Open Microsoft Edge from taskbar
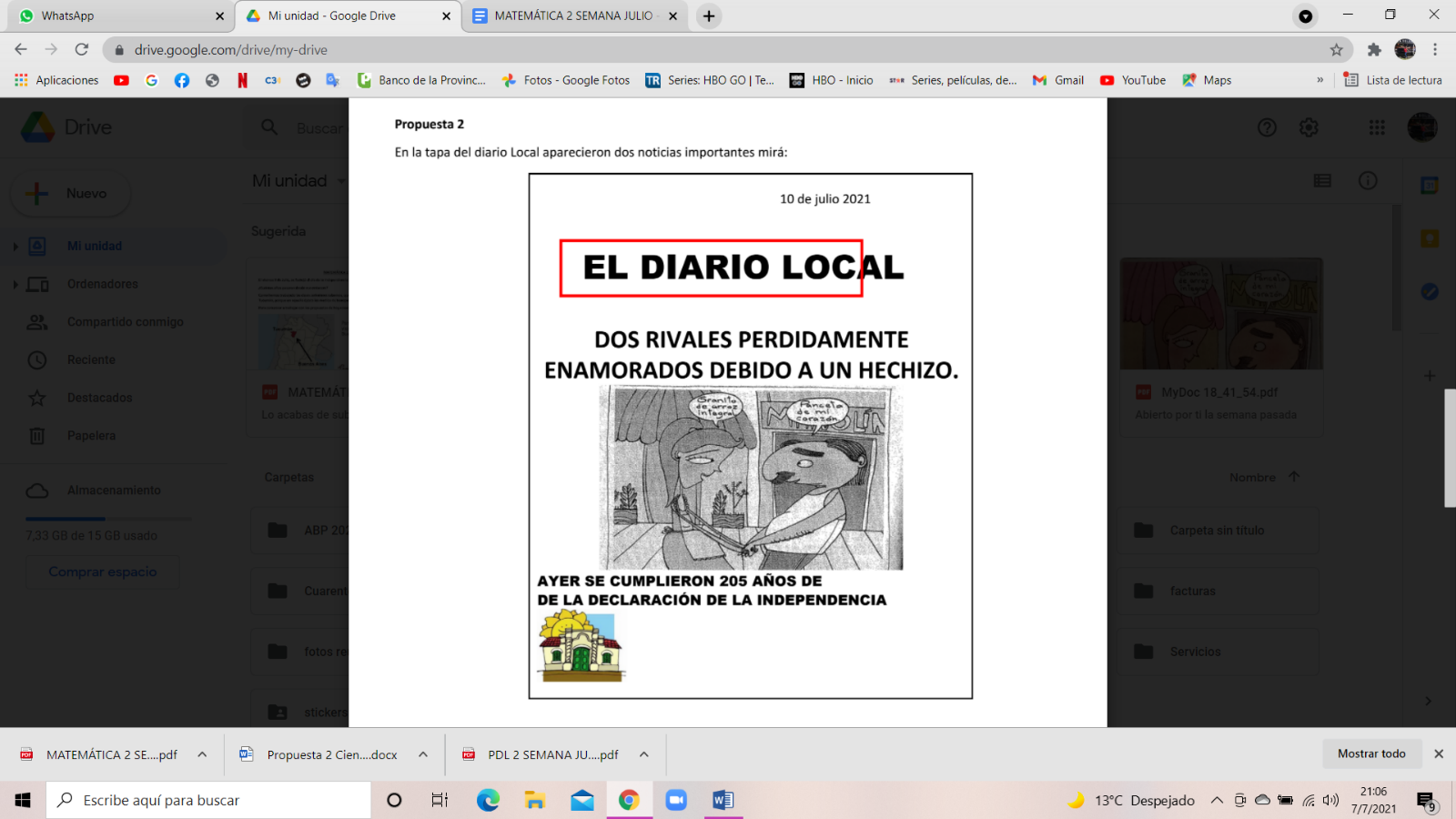Image resolution: width=1456 pixels, height=819 pixels. pyautogui.click(x=489, y=800)
